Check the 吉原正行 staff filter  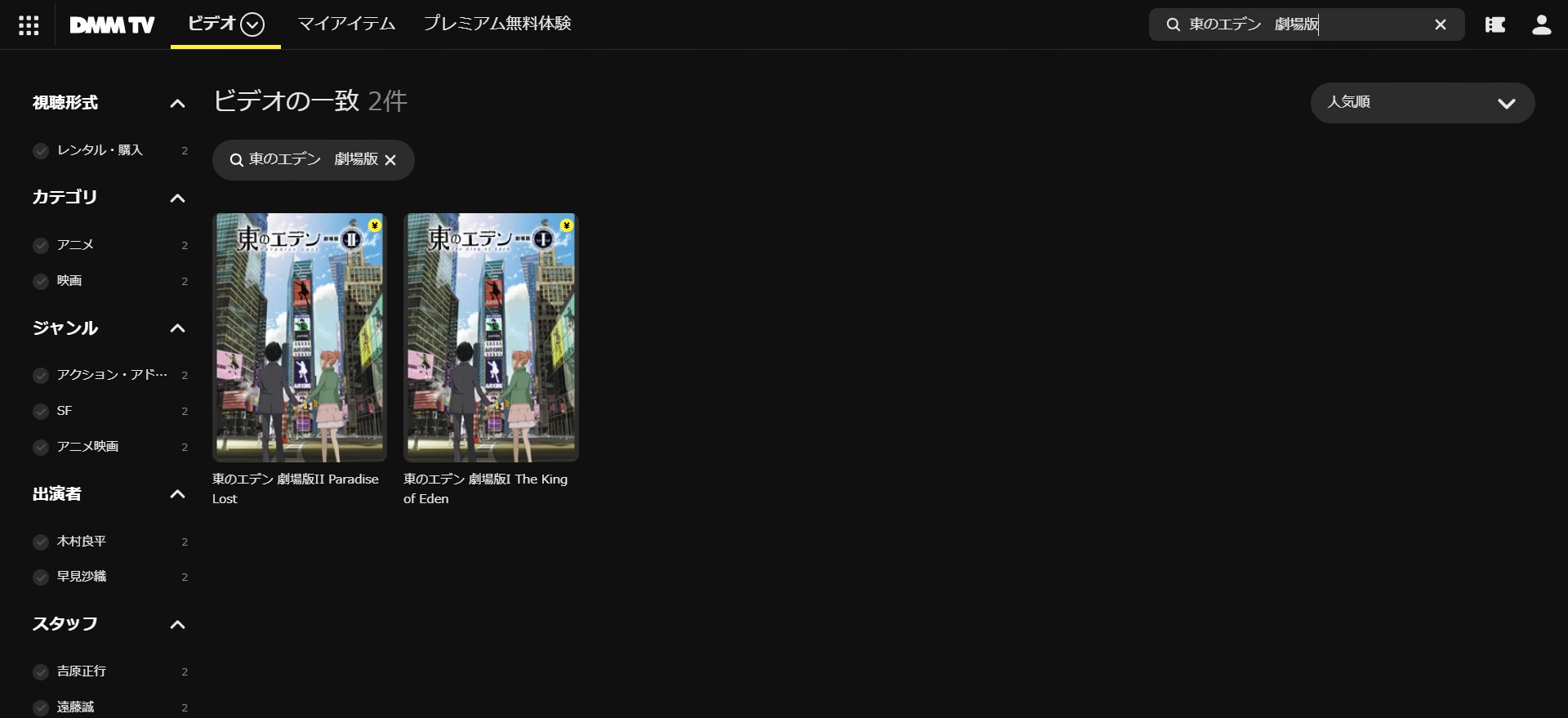tap(41, 672)
